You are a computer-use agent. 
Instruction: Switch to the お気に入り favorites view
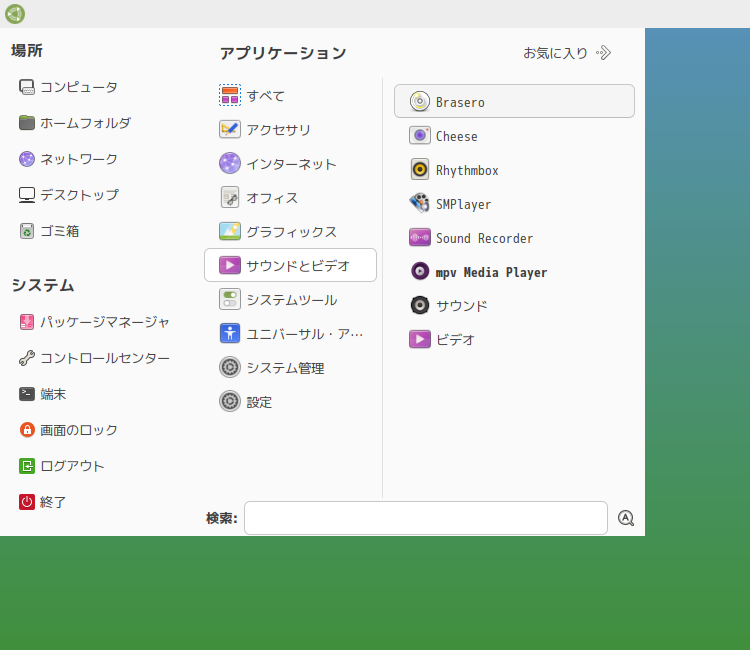(567, 53)
